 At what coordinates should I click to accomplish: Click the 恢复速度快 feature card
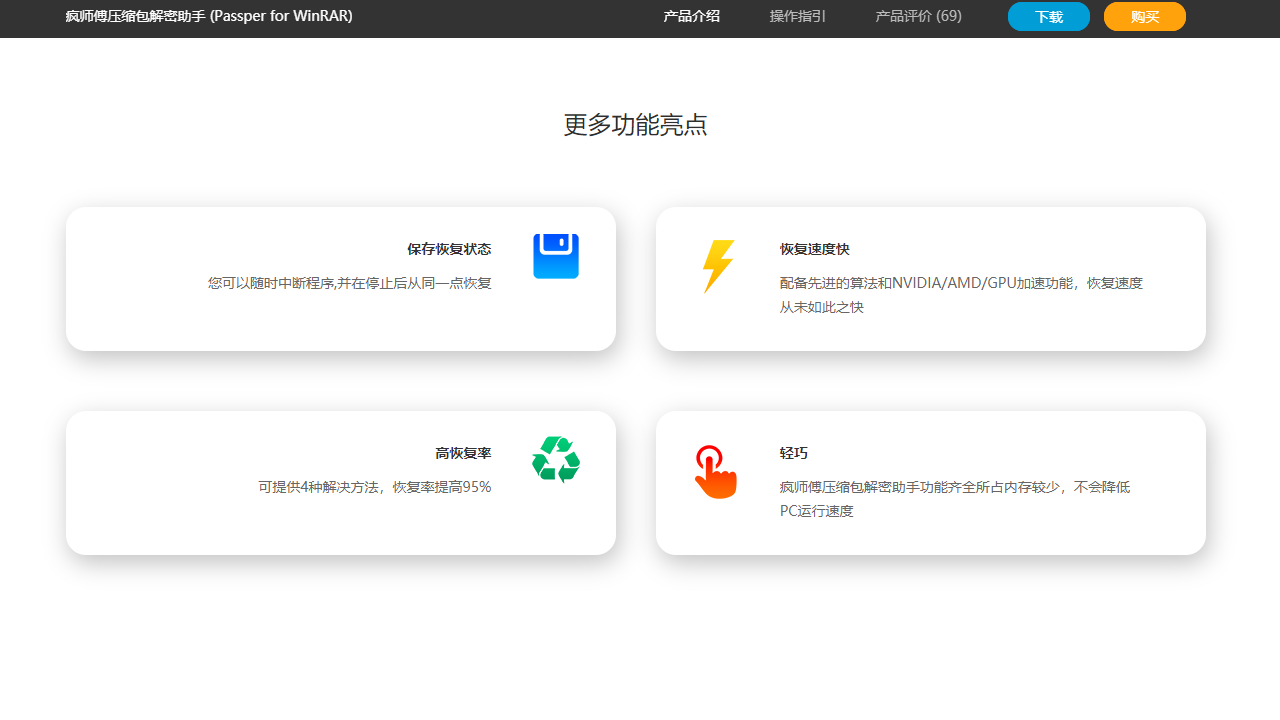tap(930, 278)
